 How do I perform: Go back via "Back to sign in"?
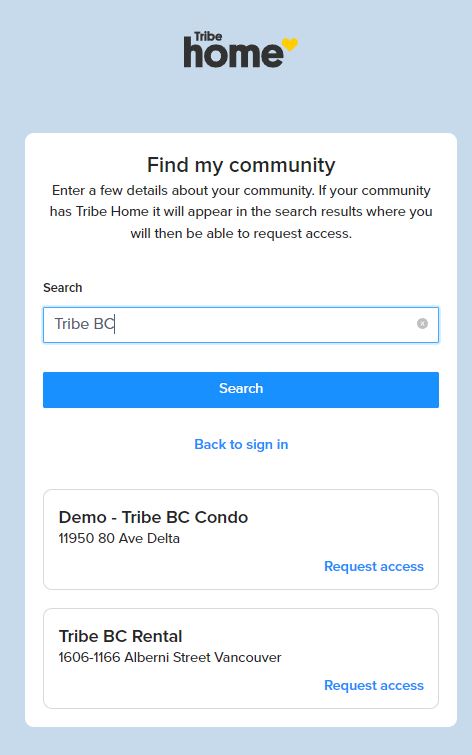pos(241,444)
